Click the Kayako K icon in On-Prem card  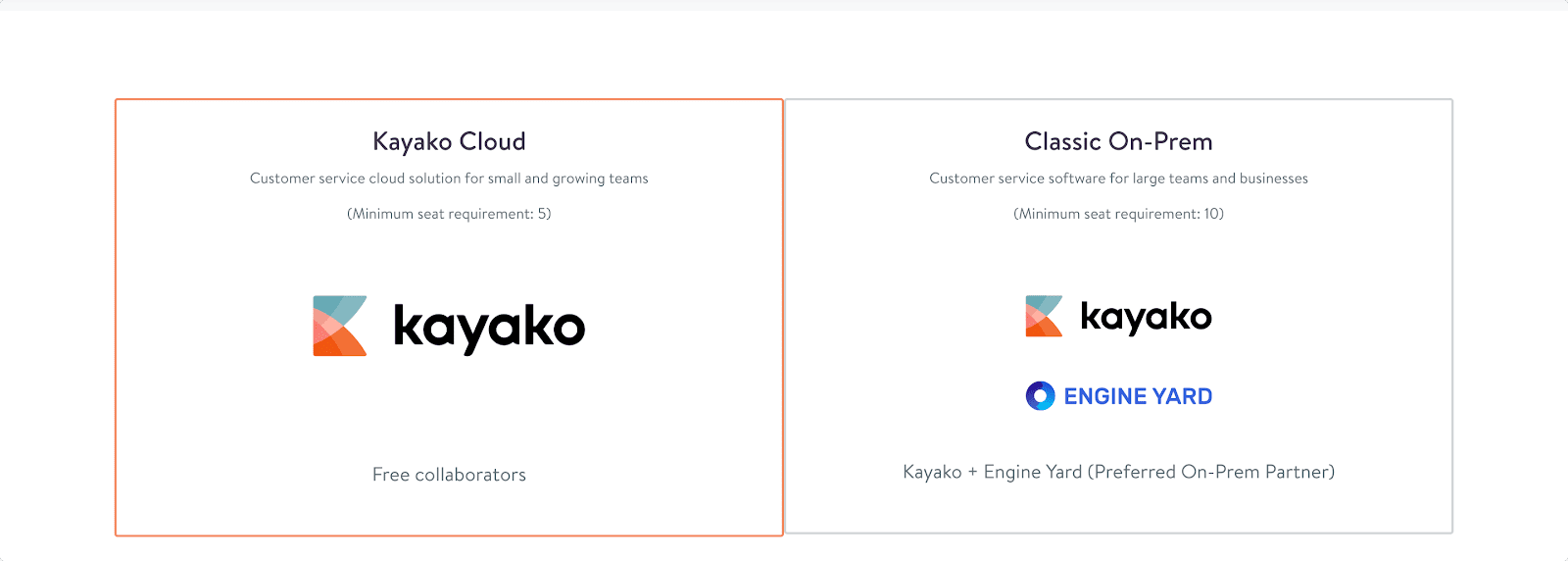coord(1044,316)
